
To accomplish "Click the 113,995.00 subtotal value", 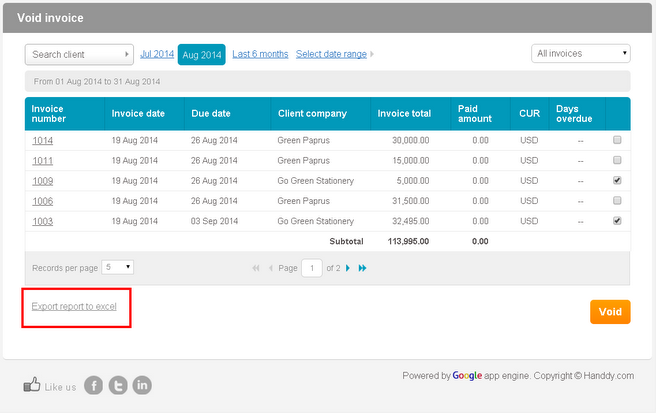I will click(x=408, y=241).
